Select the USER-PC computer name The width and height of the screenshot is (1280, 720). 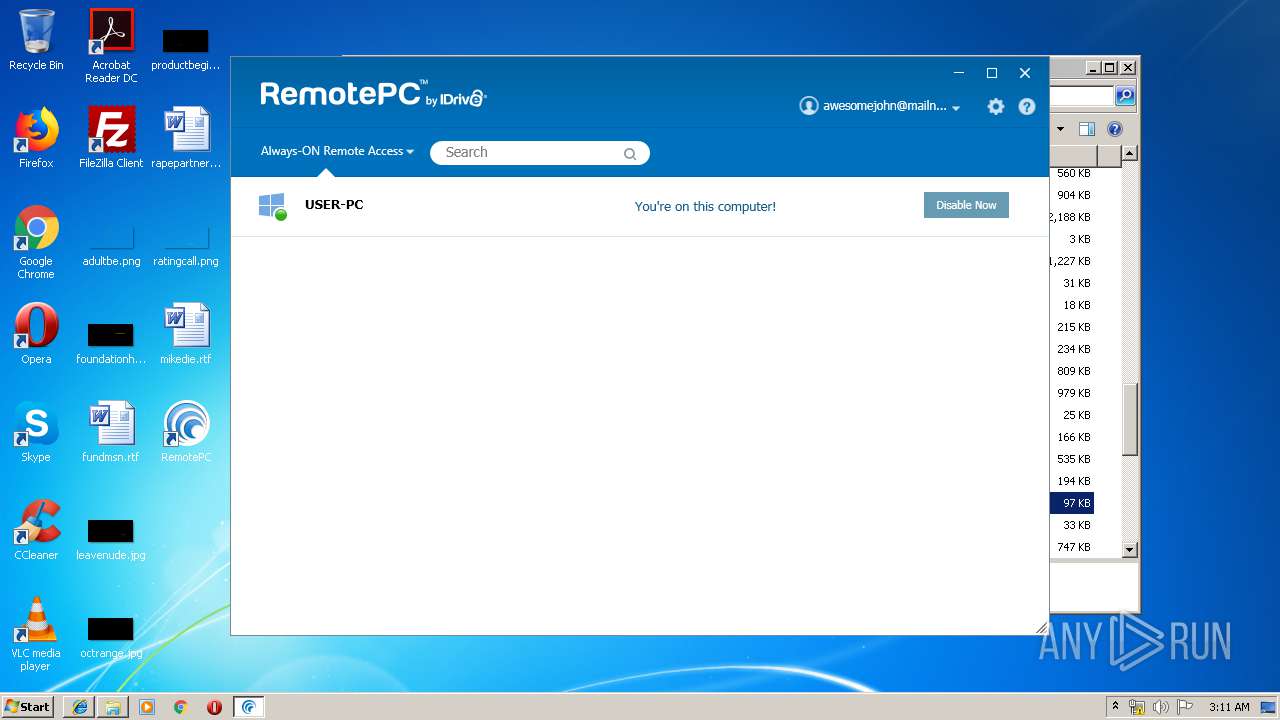334,205
